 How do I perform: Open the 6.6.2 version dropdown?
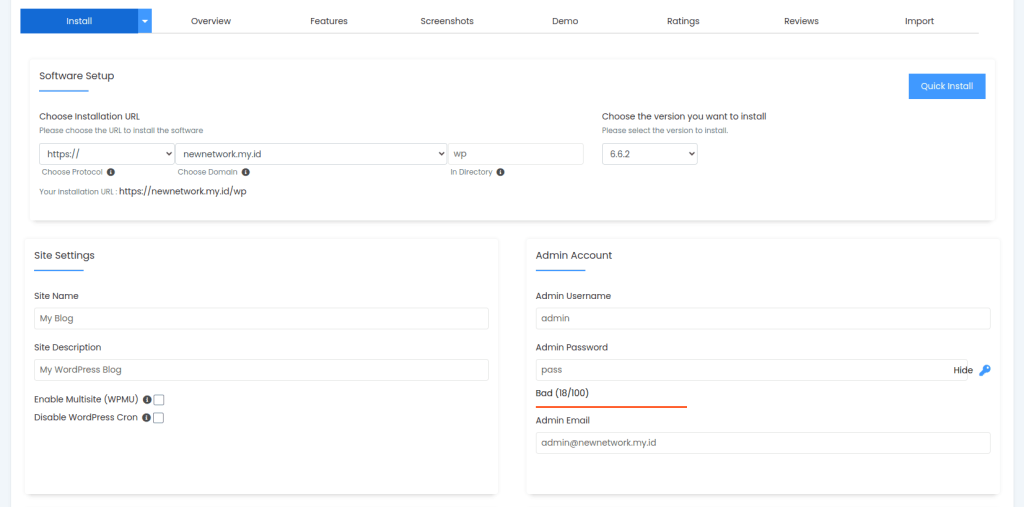[650, 154]
